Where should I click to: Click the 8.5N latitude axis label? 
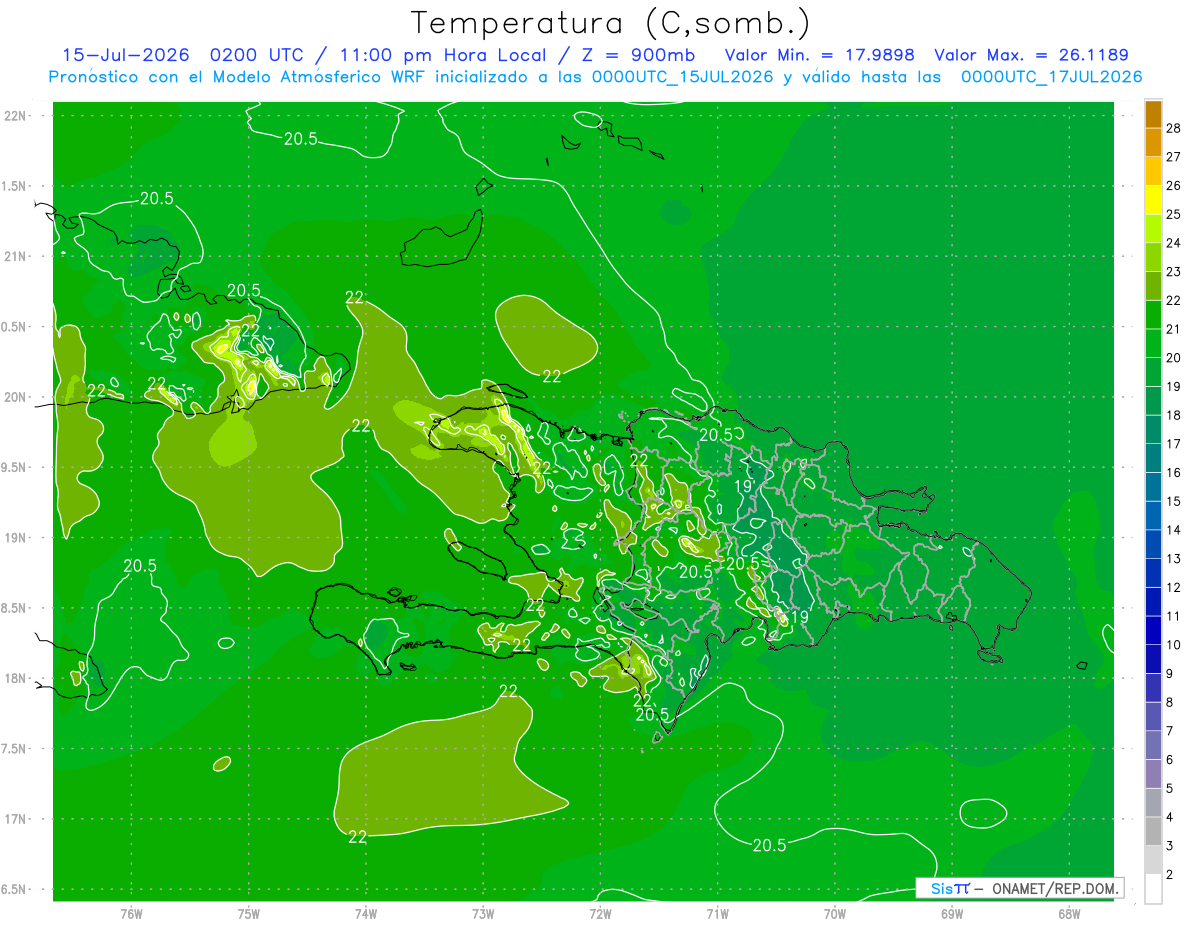click(x=14, y=608)
